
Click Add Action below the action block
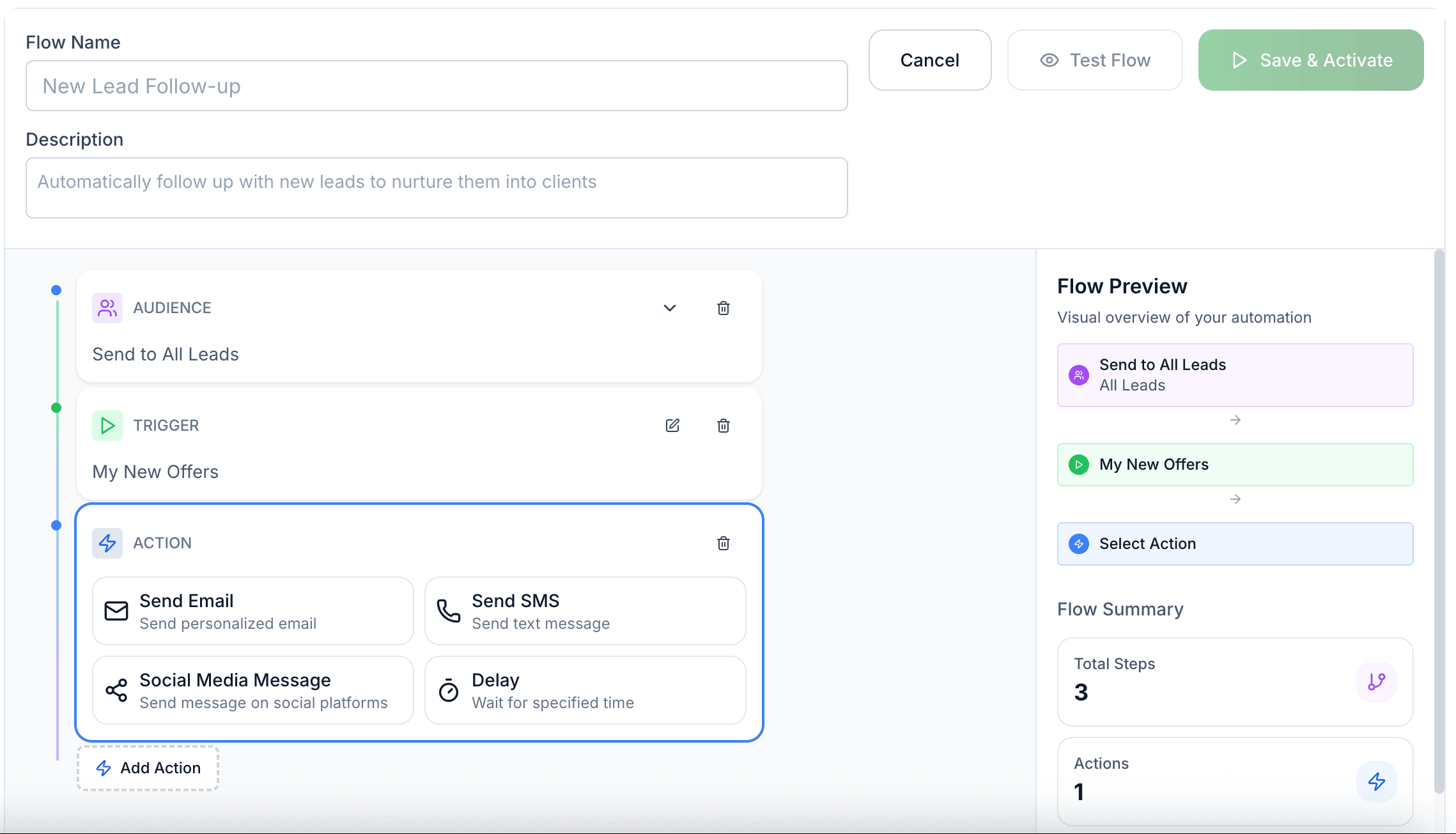coord(148,768)
